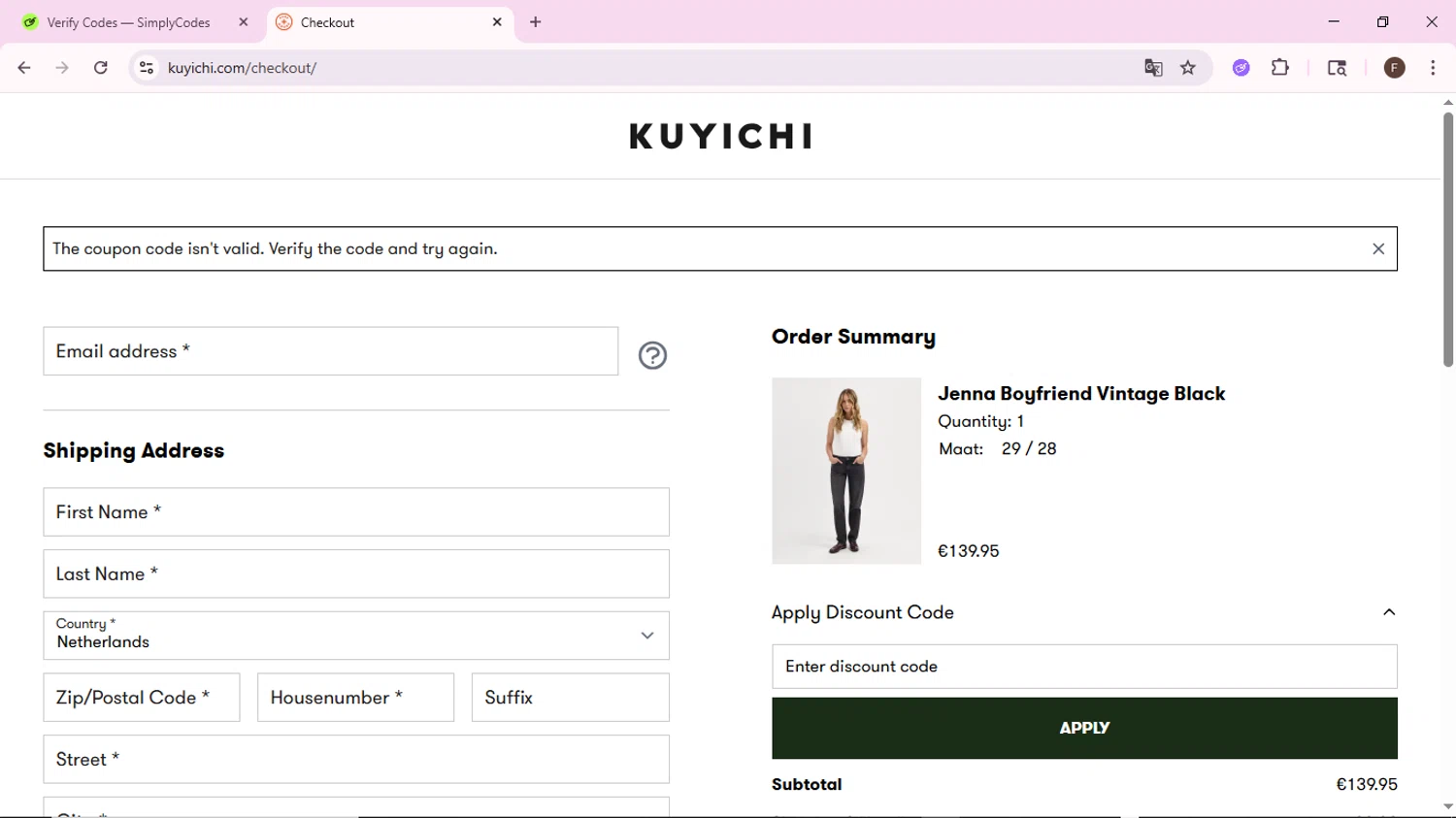Viewport: 1456px width, 818px height.
Task: Open a new browser tab
Action: click(x=536, y=22)
